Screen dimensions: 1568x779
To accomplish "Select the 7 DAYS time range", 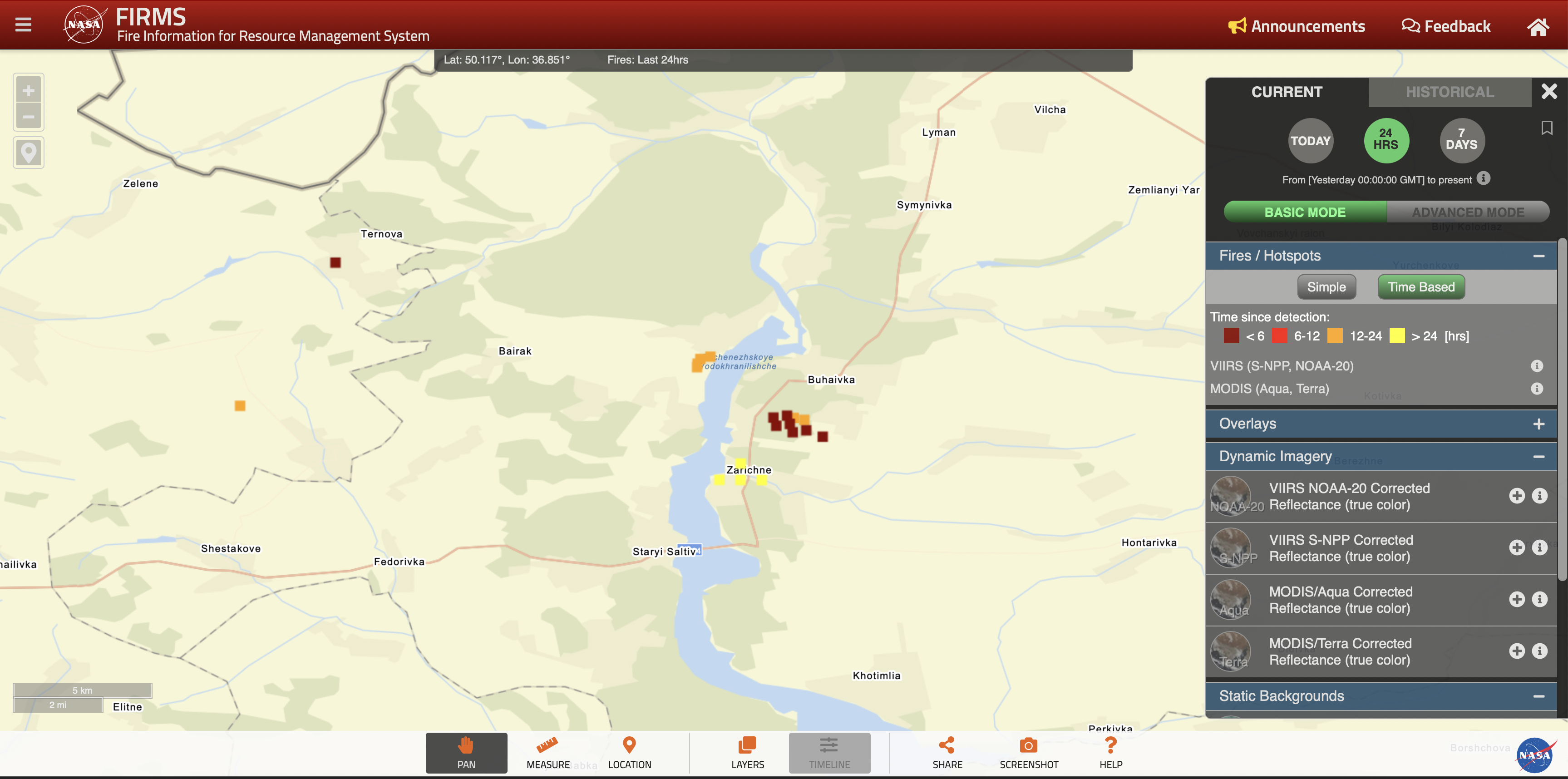I will [1461, 141].
